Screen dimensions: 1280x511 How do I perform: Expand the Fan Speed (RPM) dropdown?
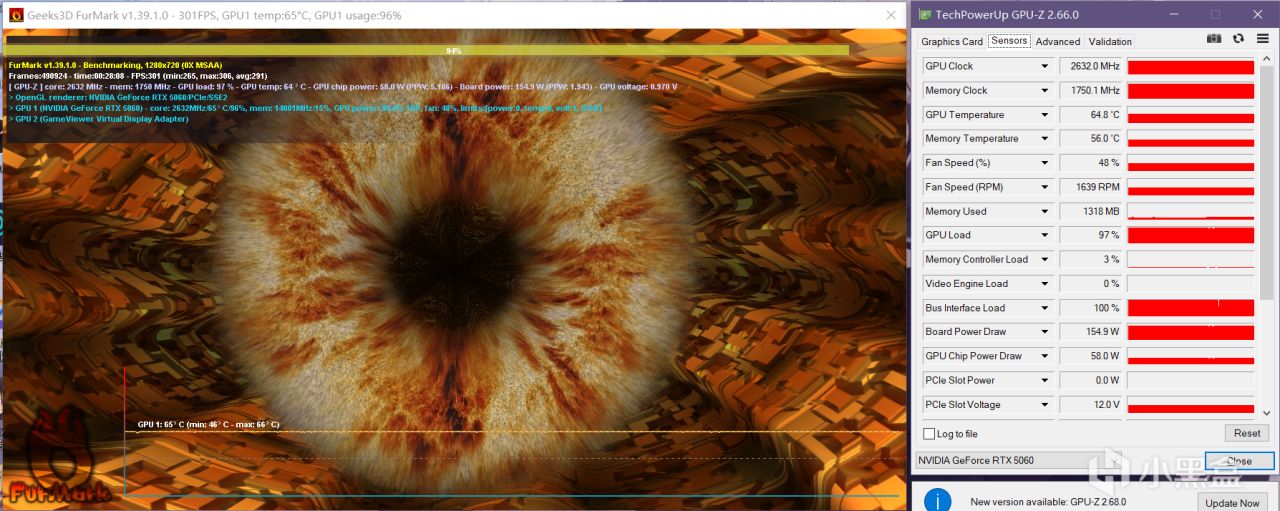pyautogui.click(x=1045, y=187)
